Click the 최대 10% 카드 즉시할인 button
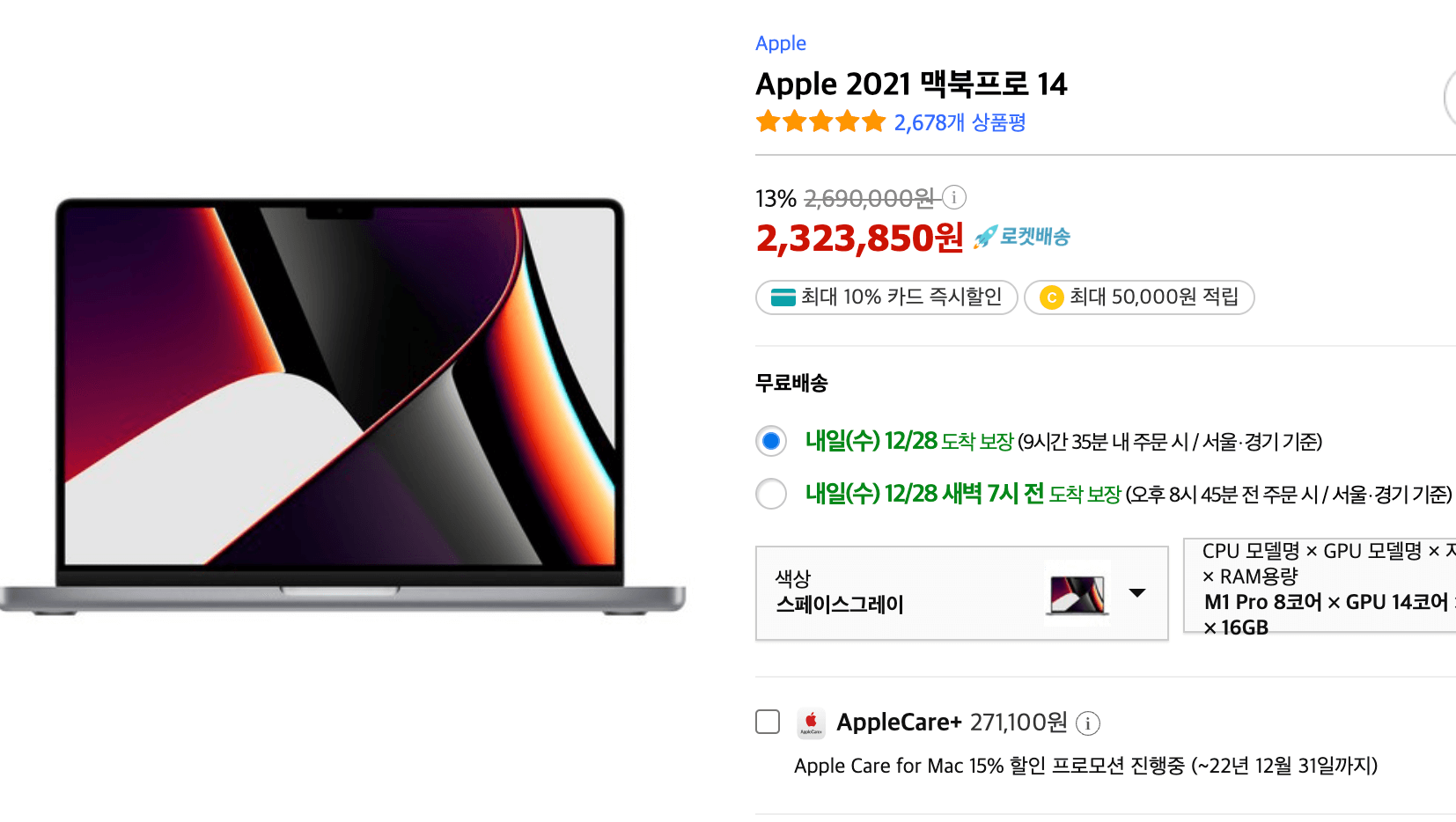 coord(886,297)
